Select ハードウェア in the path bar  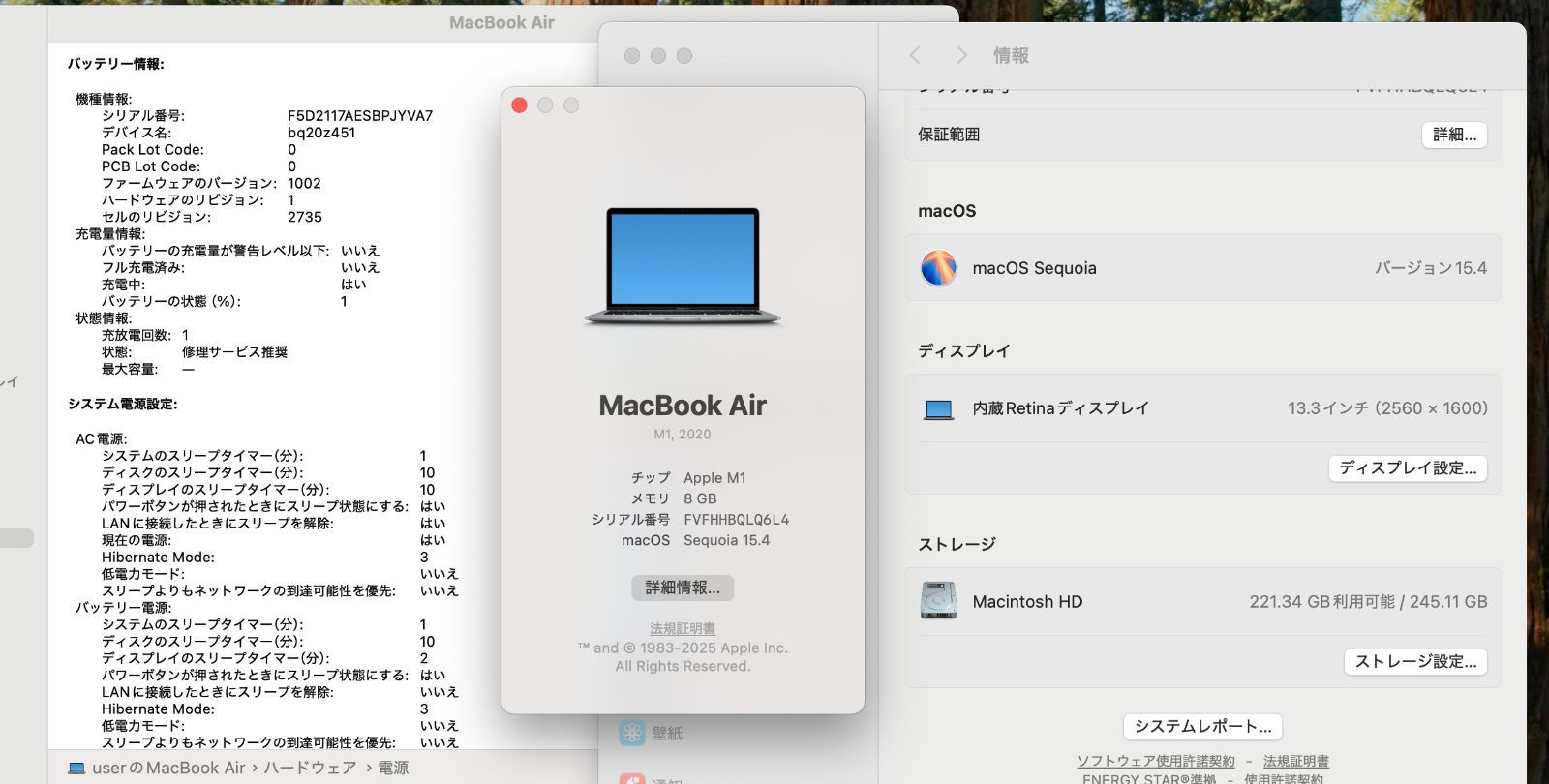click(x=310, y=769)
